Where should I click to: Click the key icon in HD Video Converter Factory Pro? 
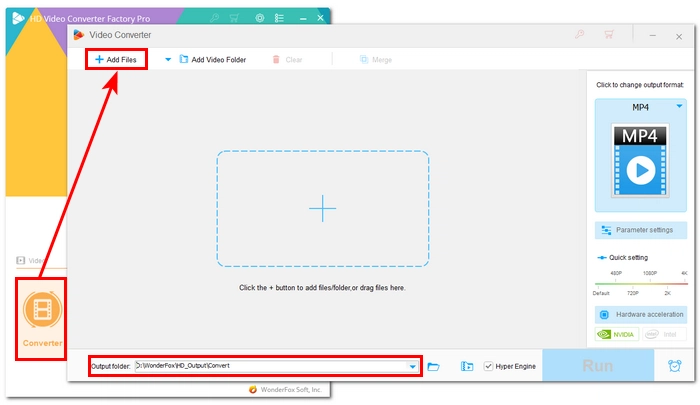coord(214,18)
